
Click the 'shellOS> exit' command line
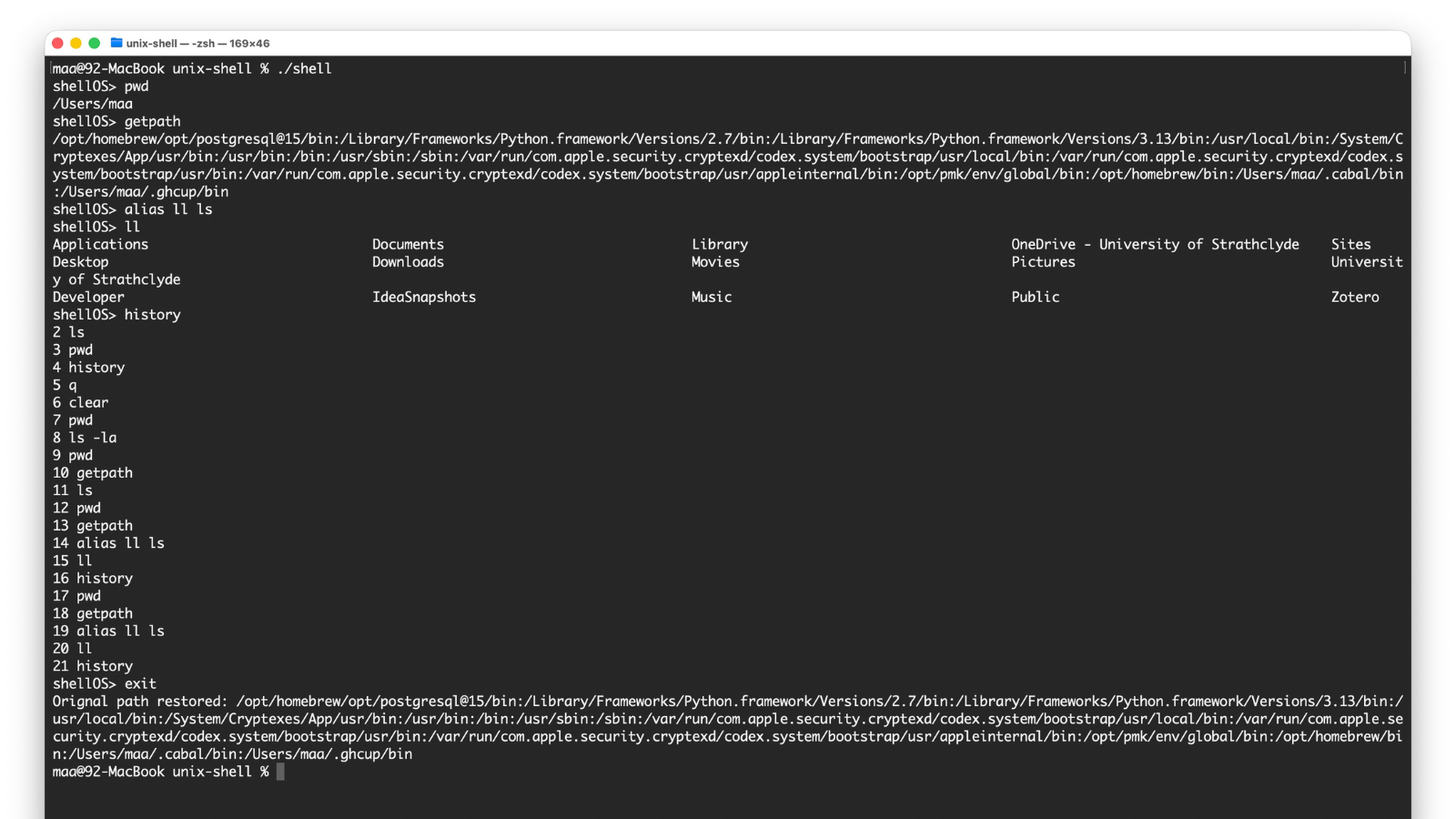coord(105,683)
